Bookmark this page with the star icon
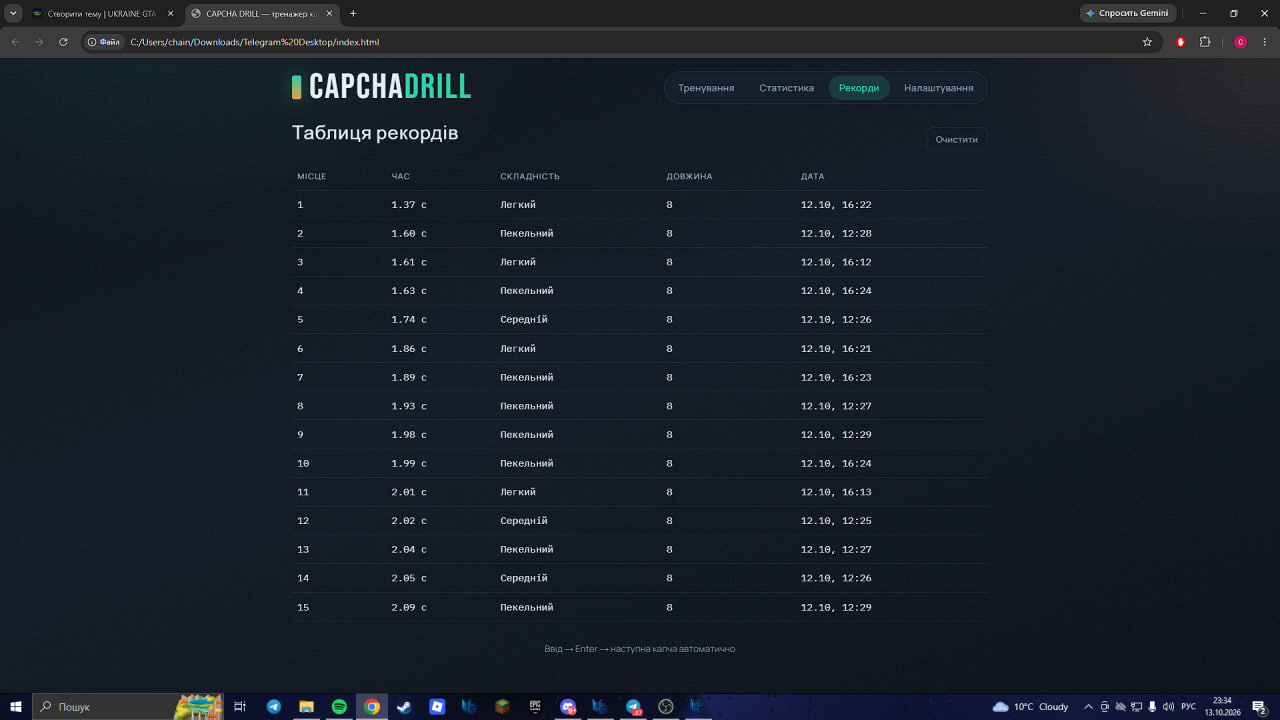The width and height of the screenshot is (1280, 720). pyautogui.click(x=1147, y=42)
